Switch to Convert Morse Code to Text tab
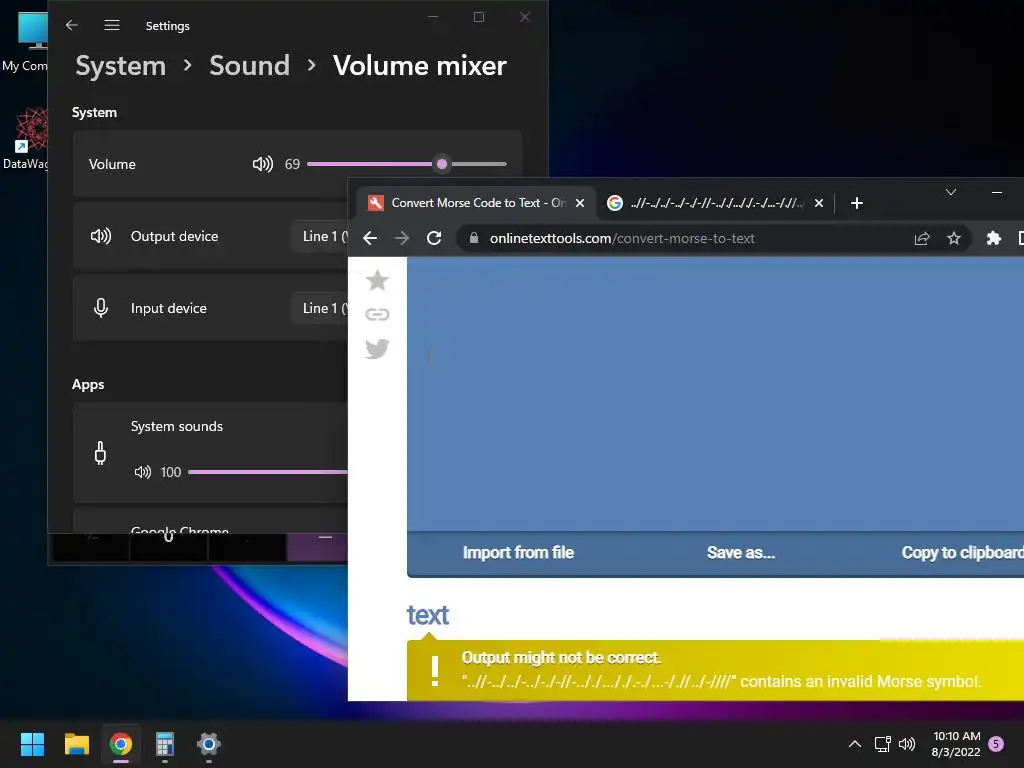 475,203
